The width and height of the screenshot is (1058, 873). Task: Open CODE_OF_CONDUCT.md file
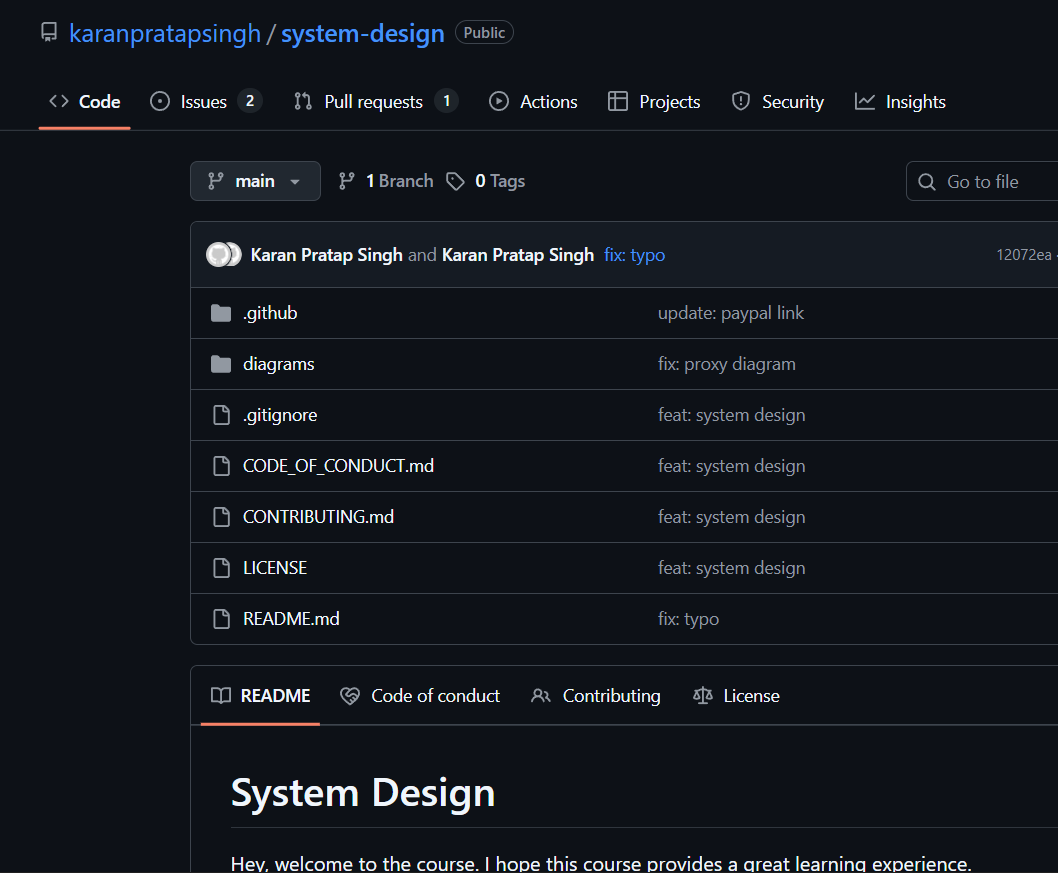pos(338,466)
